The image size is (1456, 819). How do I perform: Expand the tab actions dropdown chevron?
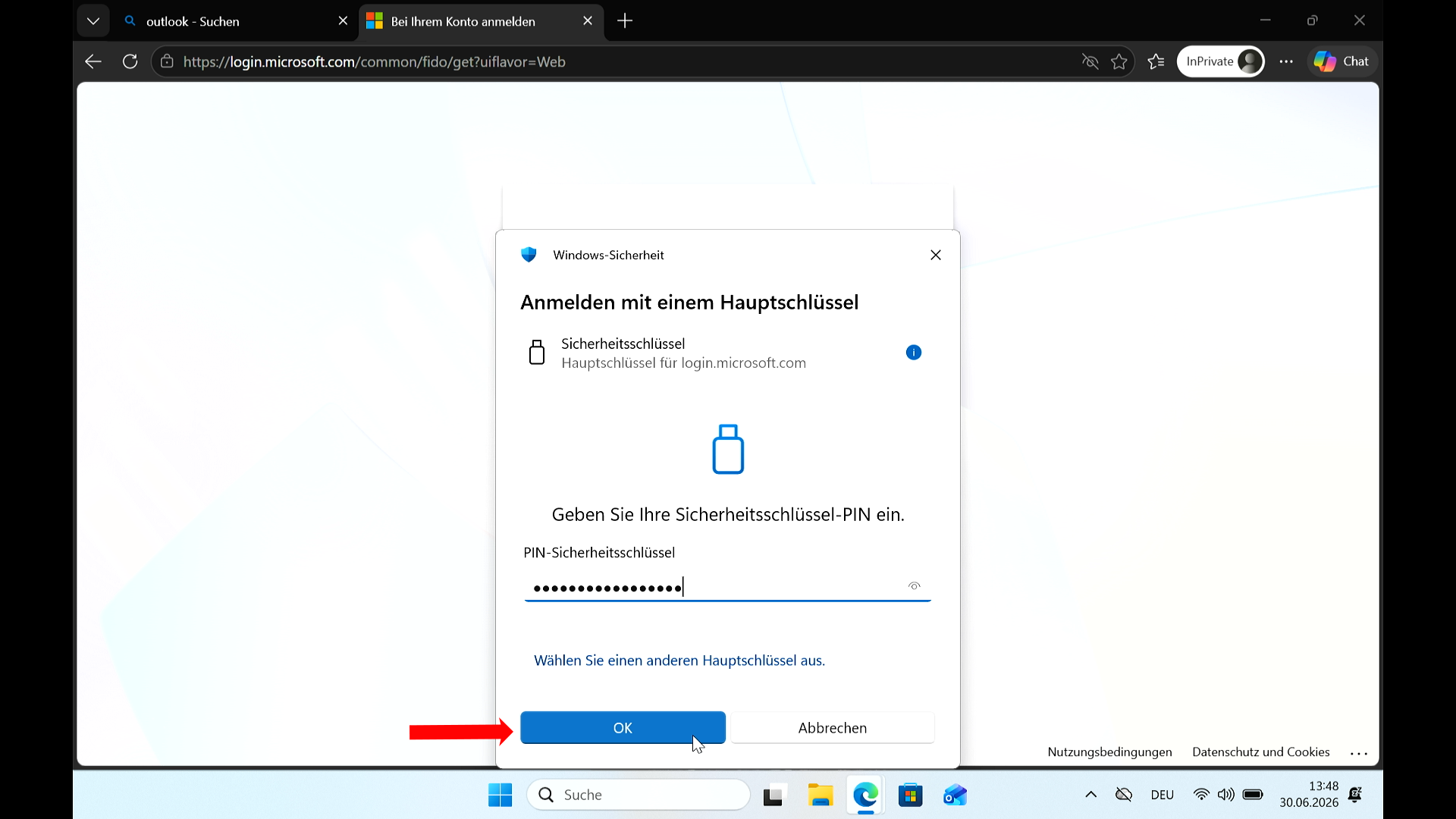[93, 21]
